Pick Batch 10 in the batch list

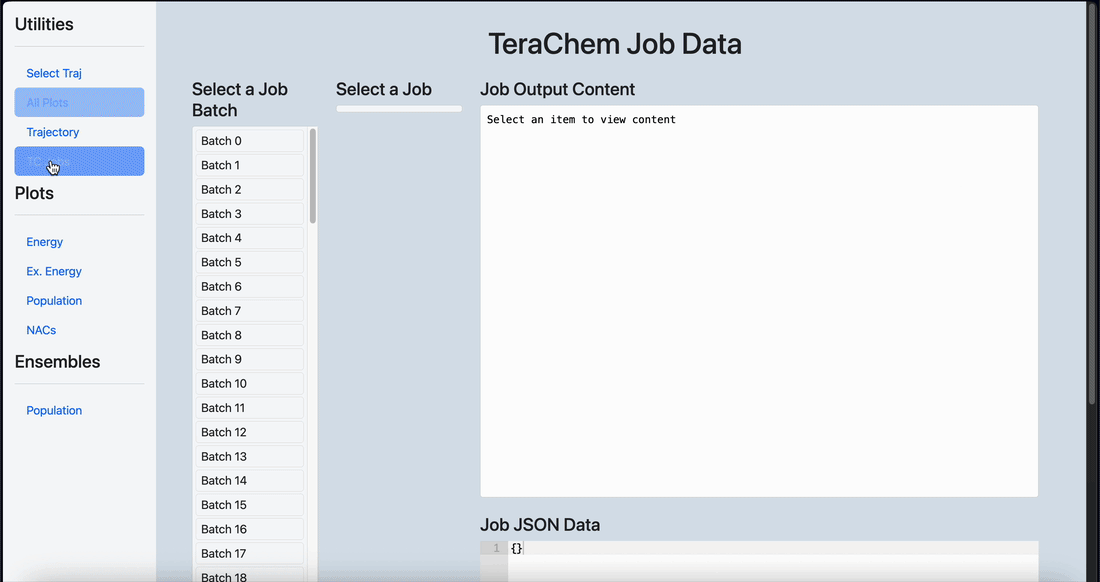(250, 384)
